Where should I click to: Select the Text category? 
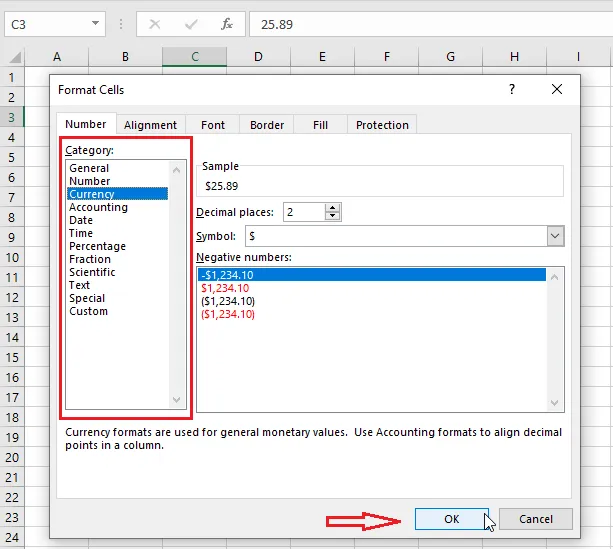(x=117, y=285)
